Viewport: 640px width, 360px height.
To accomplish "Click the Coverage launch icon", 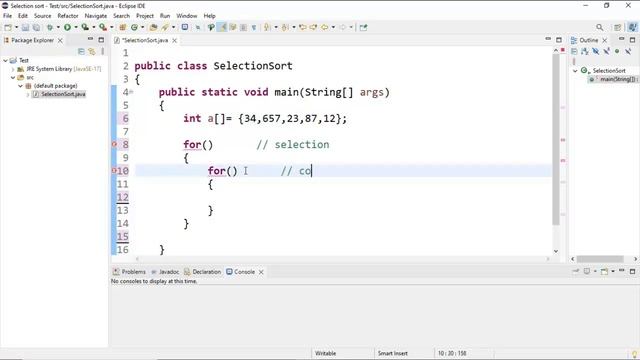I will (x=85, y=27).
